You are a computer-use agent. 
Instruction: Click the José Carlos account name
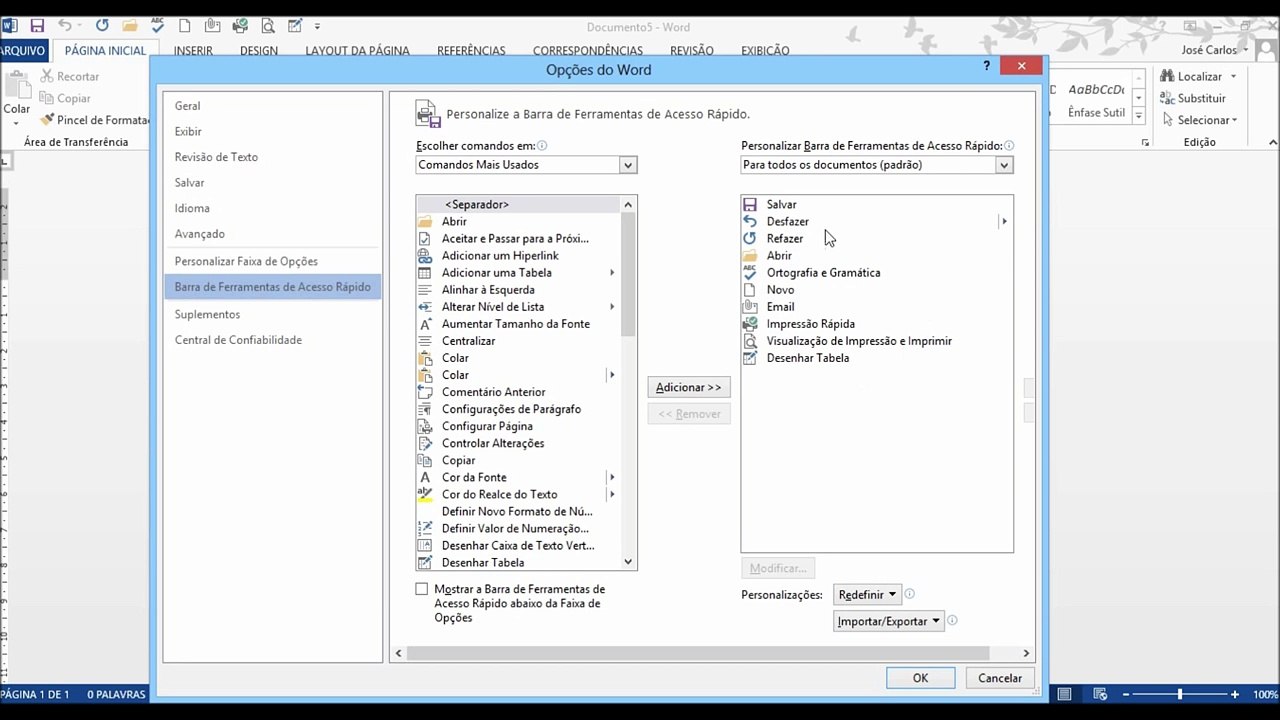point(1209,50)
